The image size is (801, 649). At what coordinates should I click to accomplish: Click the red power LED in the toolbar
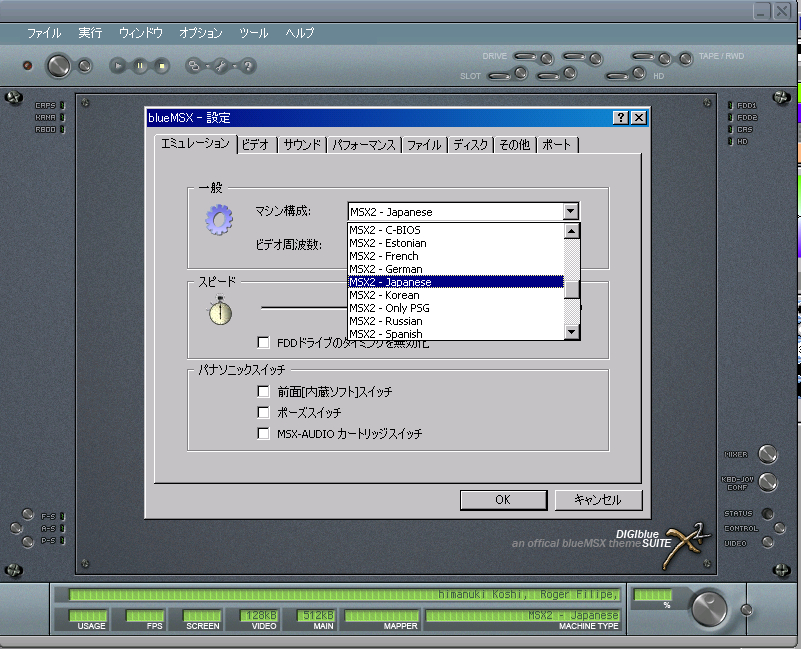(x=28, y=65)
